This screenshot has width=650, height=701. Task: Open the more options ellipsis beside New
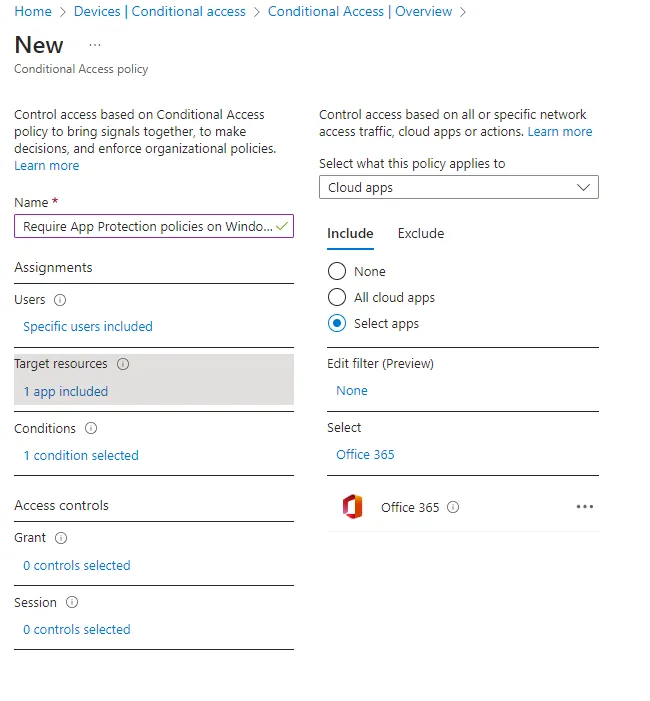click(95, 46)
